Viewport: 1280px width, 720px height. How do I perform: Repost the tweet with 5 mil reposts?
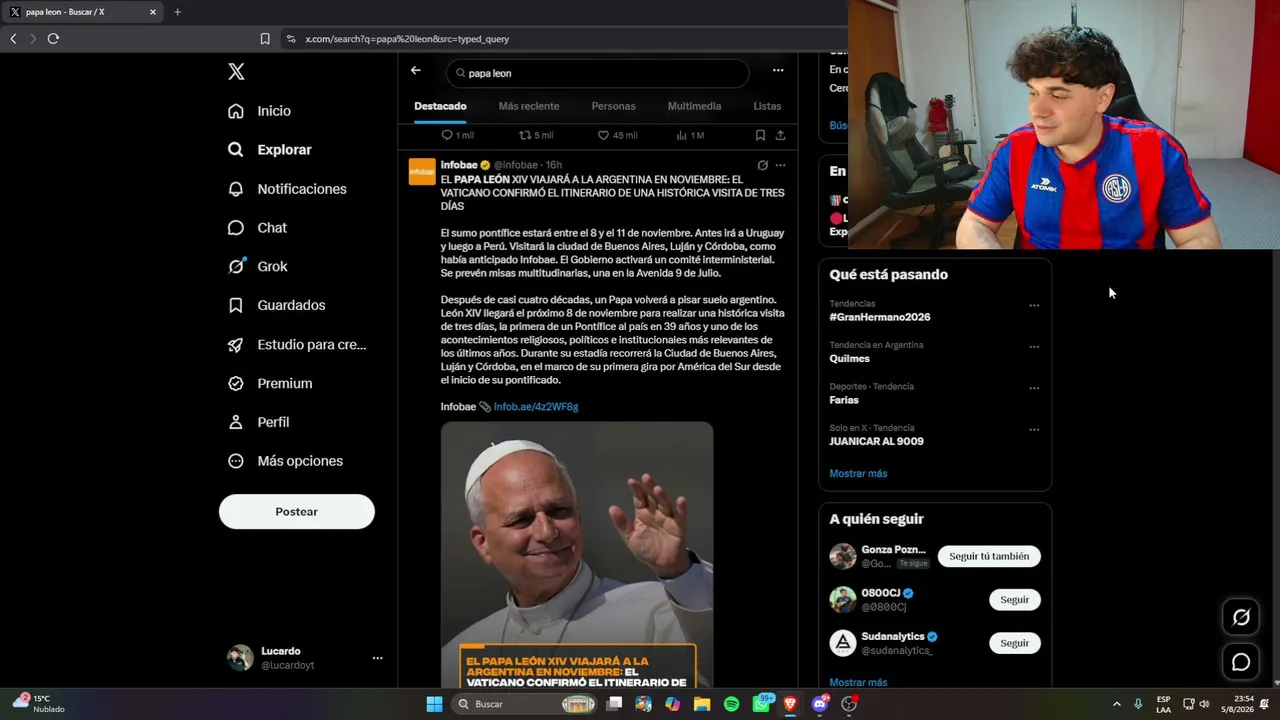point(525,135)
